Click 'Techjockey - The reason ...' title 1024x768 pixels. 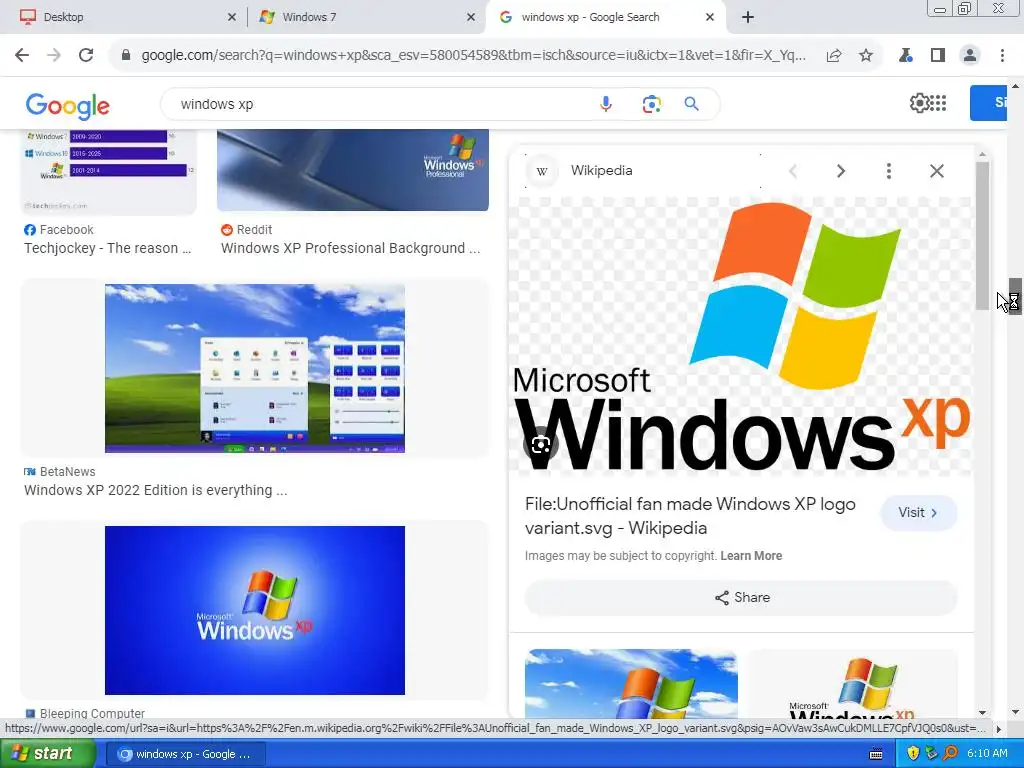[x=108, y=248]
